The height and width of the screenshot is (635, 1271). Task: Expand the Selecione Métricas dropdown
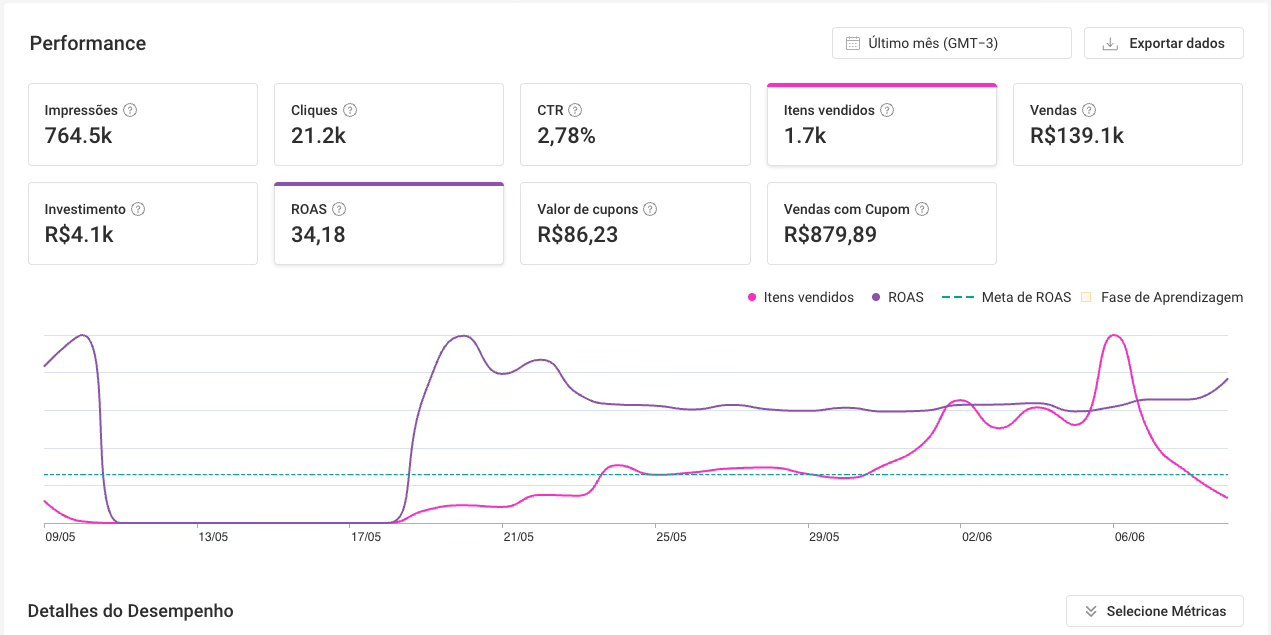pos(1154,611)
